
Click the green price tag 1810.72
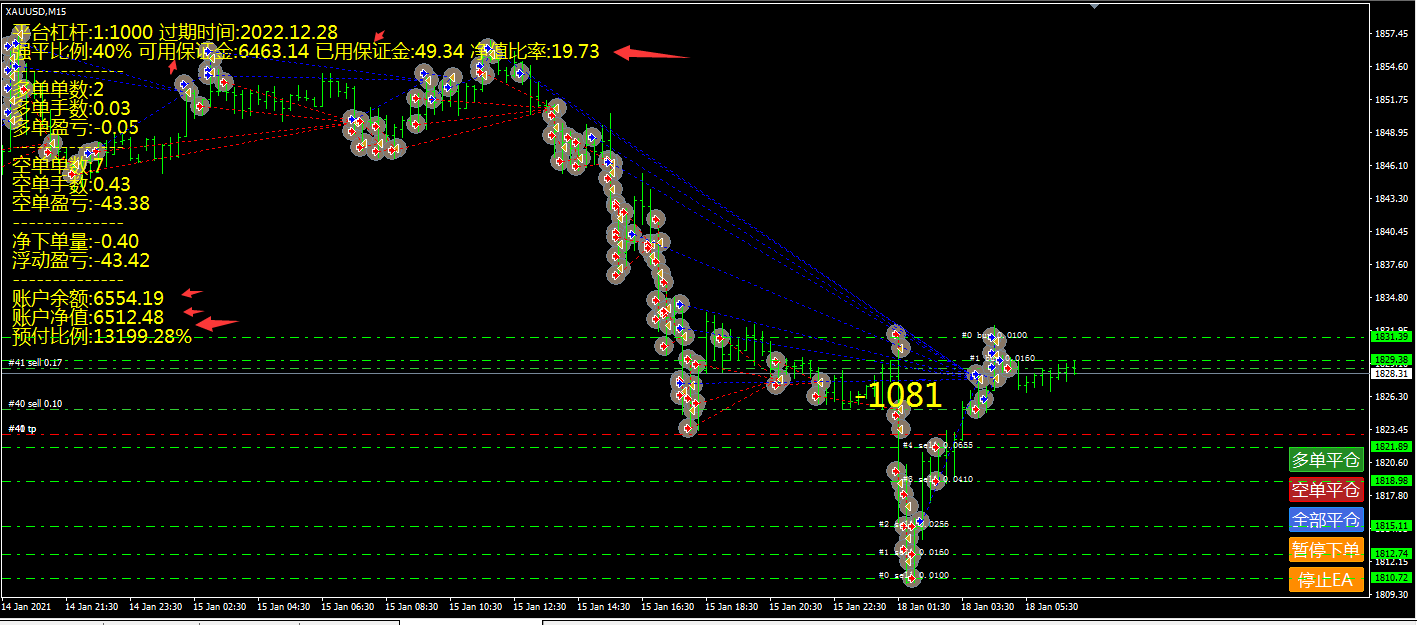pyautogui.click(x=1391, y=578)
